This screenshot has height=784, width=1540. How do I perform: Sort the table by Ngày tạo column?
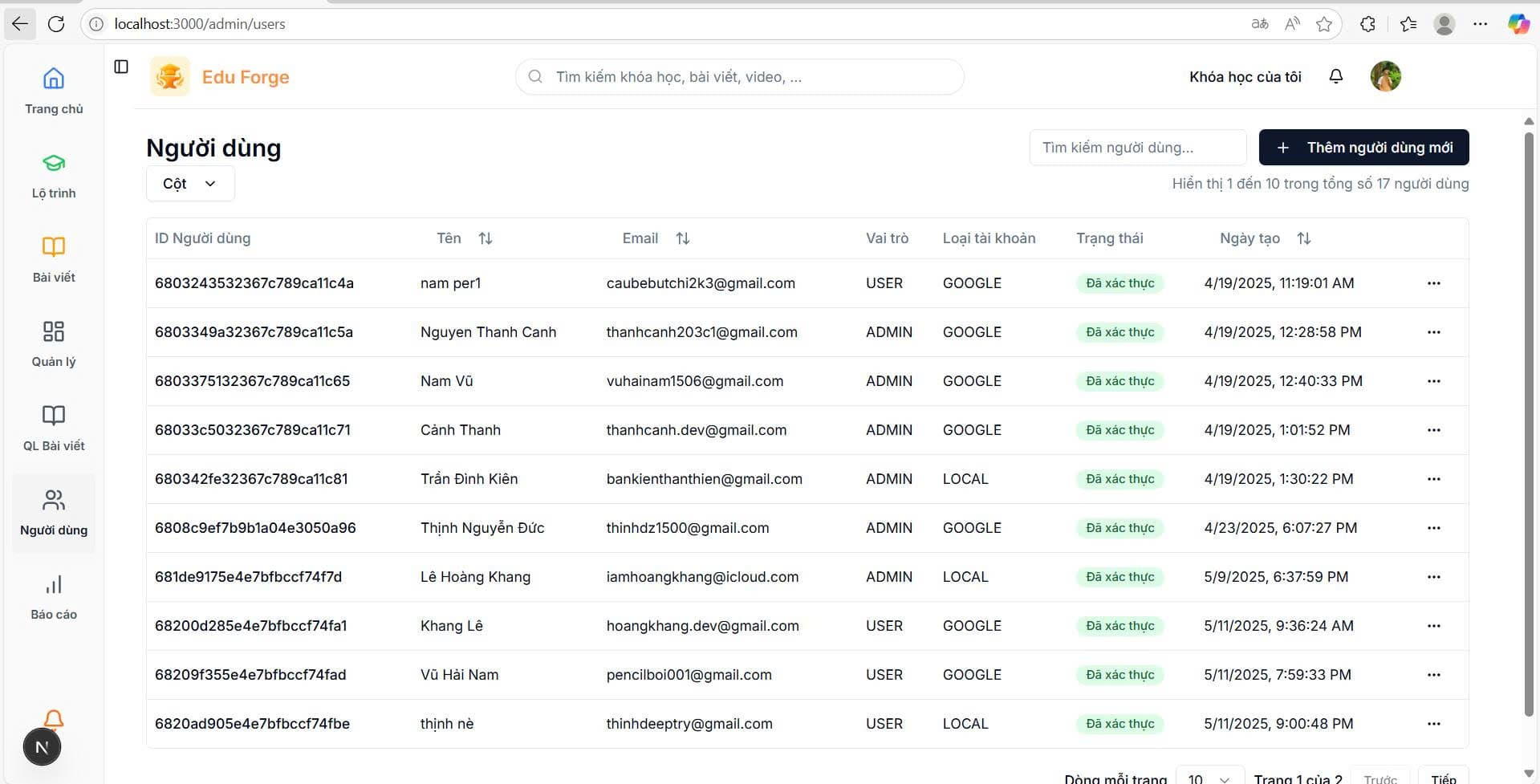(x=1265, y=238)
